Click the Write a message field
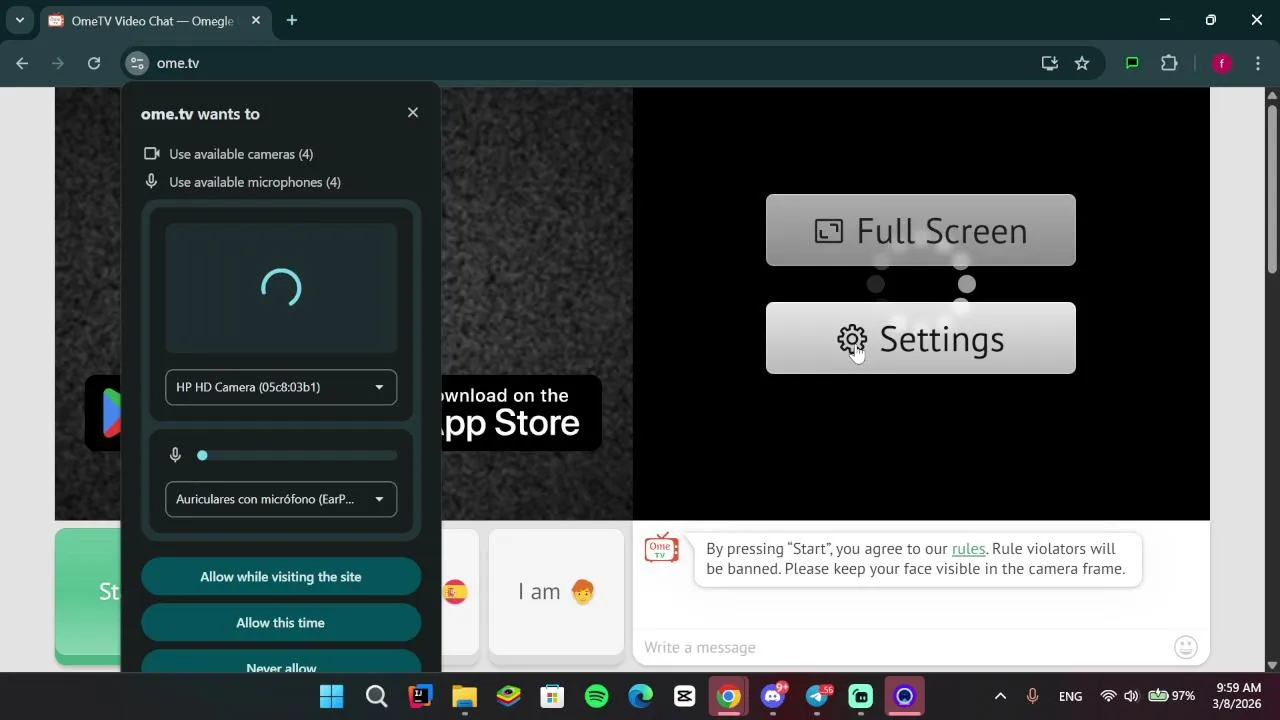 pyautogui.click(x=900, y=647)
